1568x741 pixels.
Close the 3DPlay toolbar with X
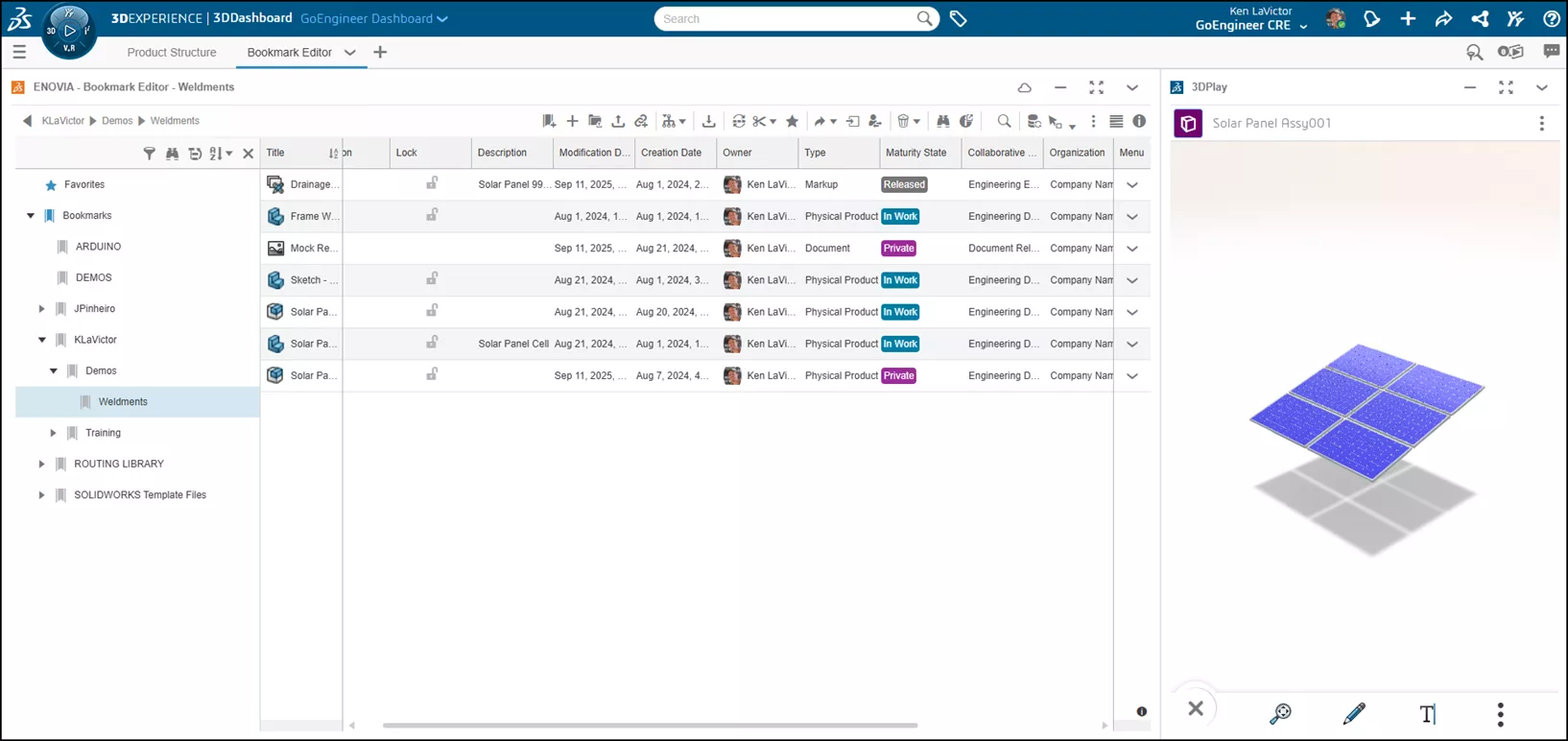(x=1196, y=709)
